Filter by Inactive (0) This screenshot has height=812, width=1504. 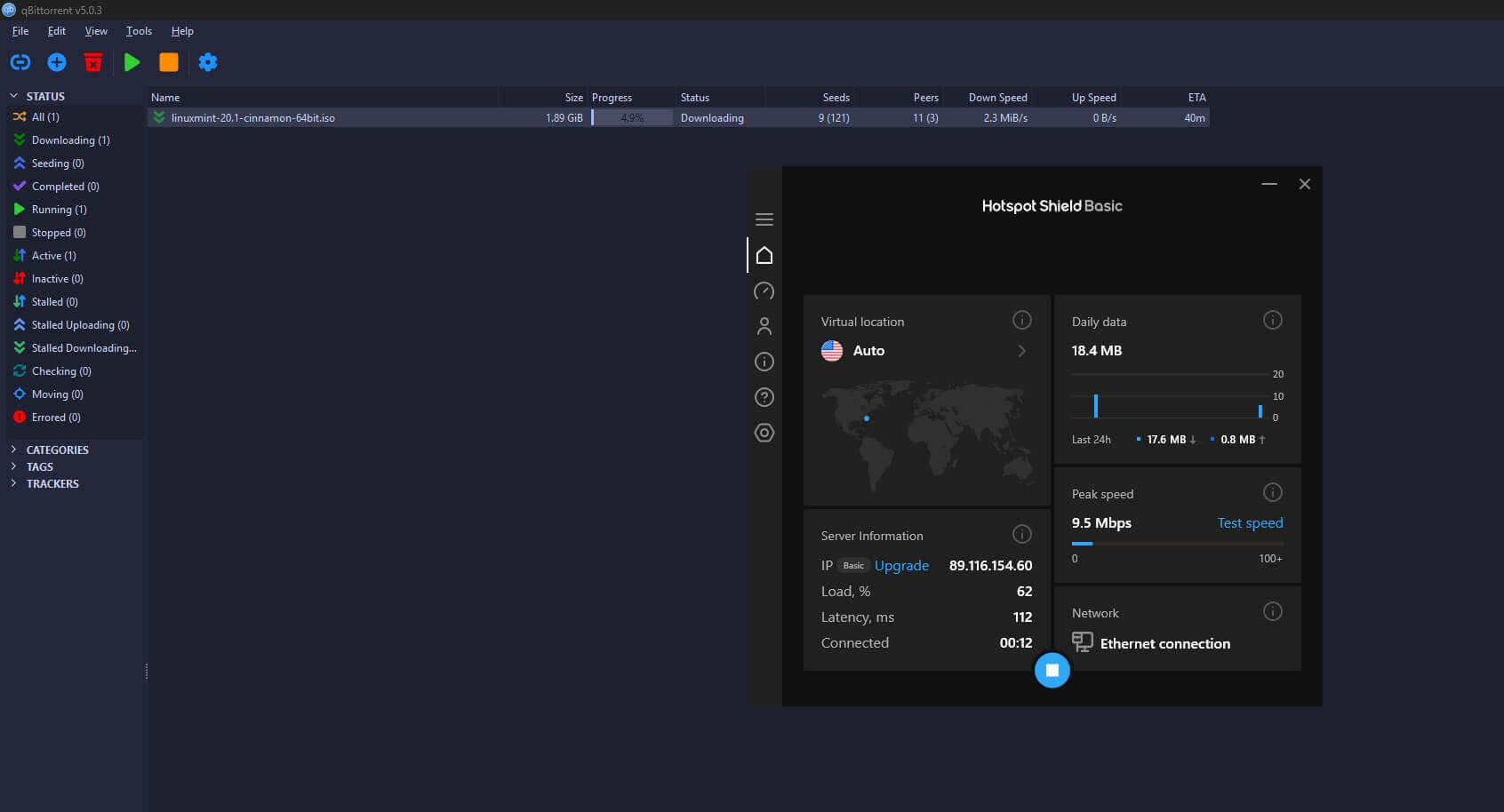(75, 279)
